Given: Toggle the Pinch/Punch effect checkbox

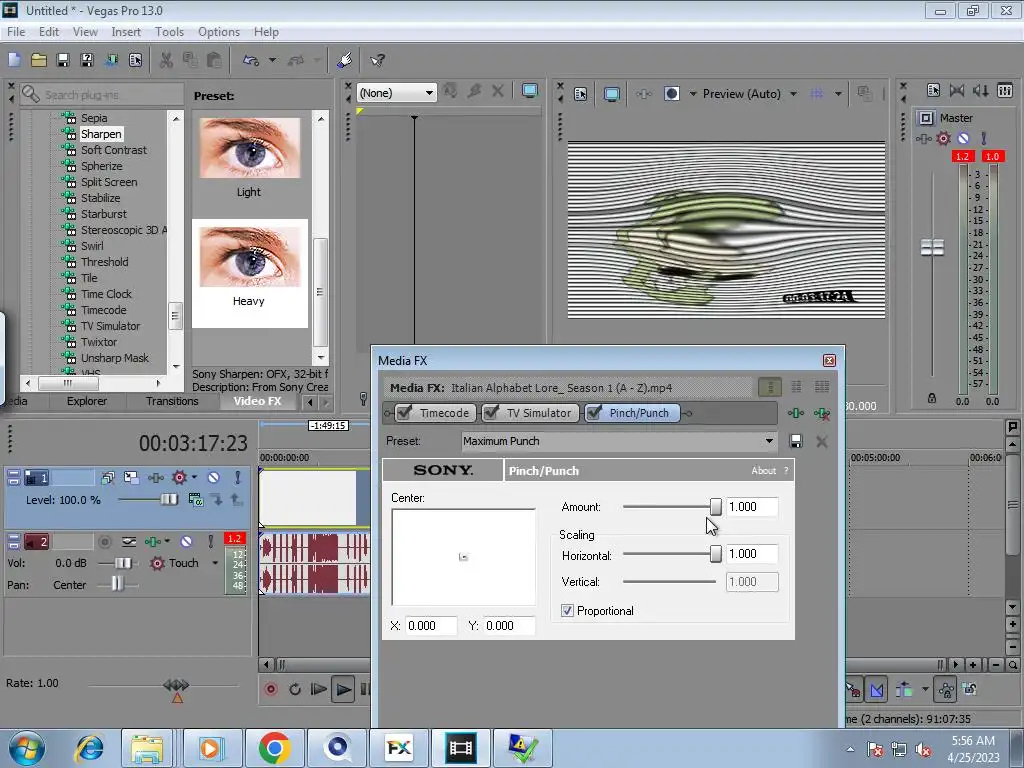Looking at the screenshot, I should (x=594, y=413).
